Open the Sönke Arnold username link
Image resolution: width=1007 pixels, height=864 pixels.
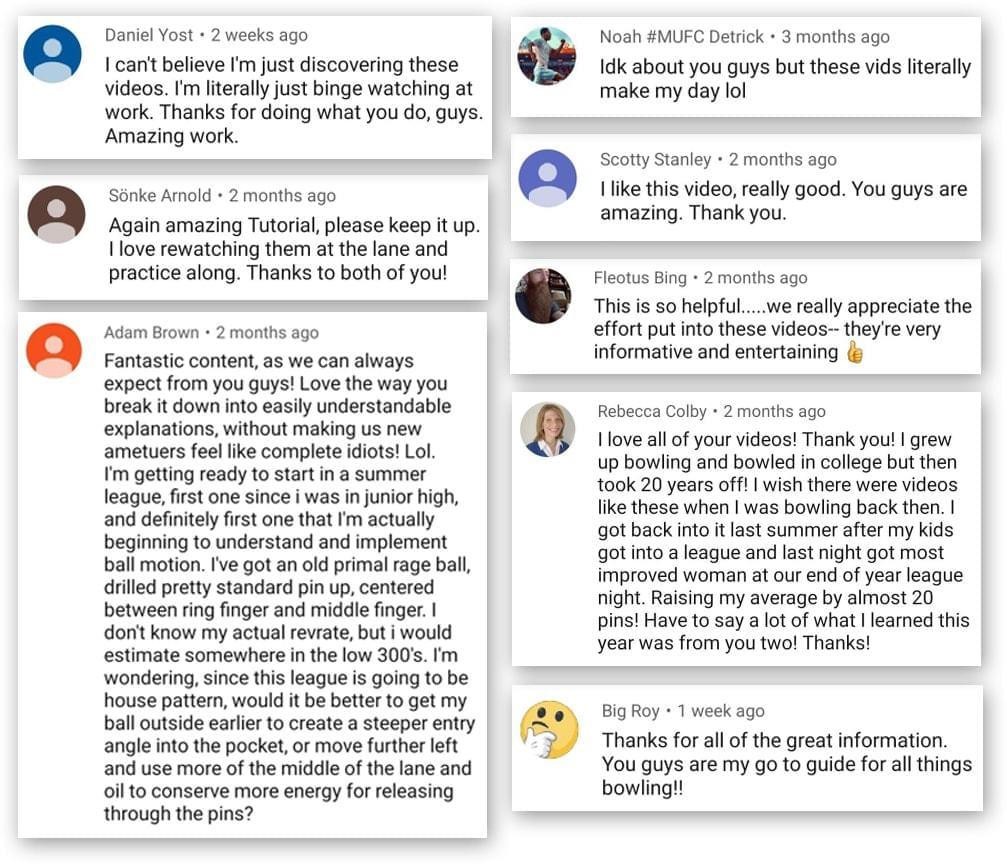[x=159, y=195]
